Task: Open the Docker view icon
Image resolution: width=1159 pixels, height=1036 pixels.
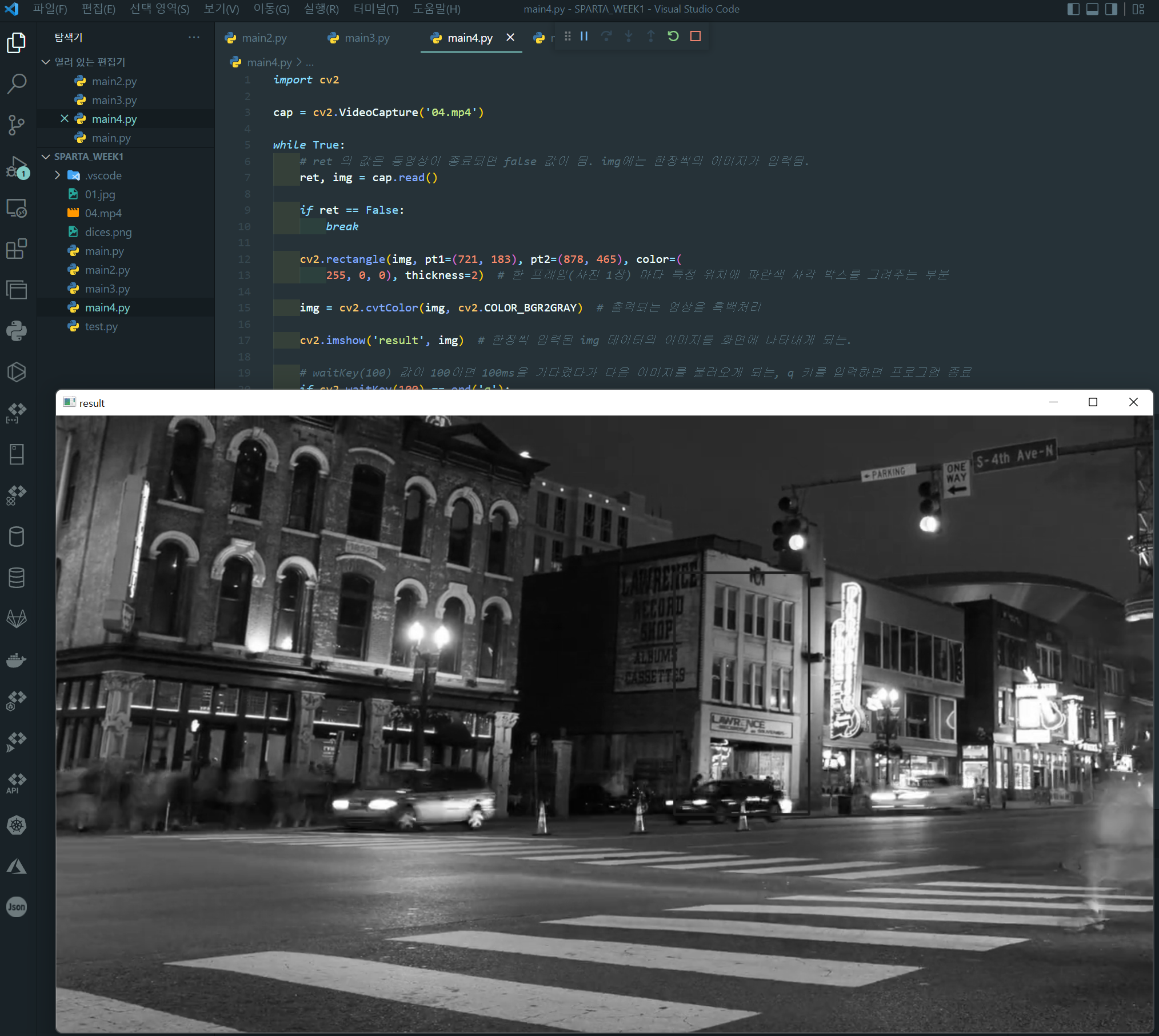Action: [17, 659]
